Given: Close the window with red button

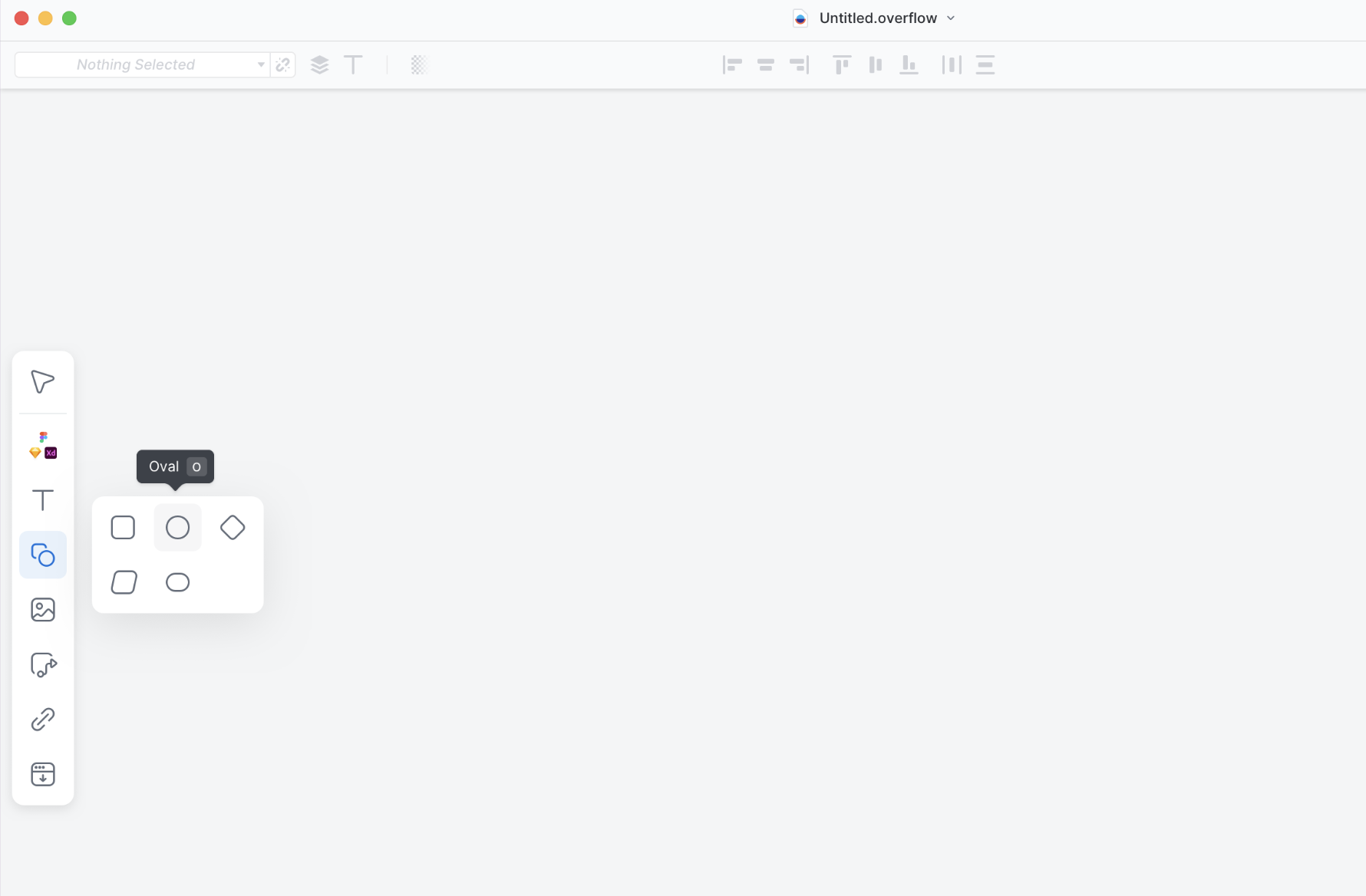Looking at the screenshot, I should [x=21, y=18].
